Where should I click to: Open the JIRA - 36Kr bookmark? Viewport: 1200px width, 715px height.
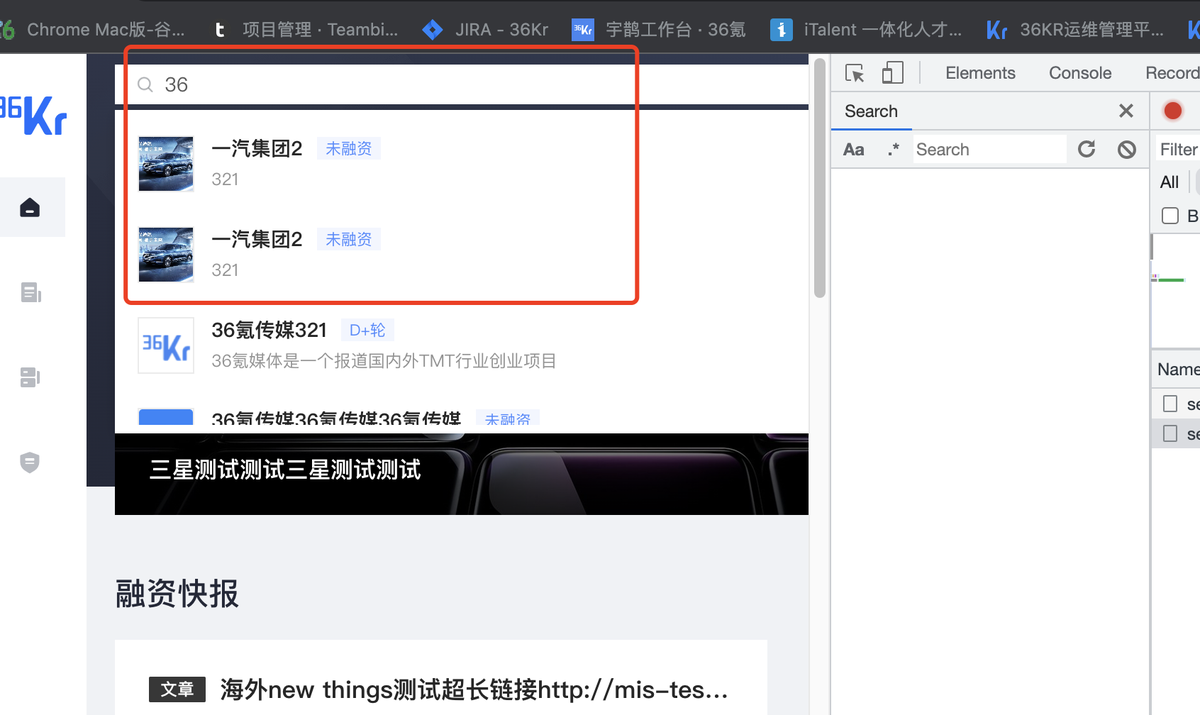pyautogui.click(x=486, y=30)
